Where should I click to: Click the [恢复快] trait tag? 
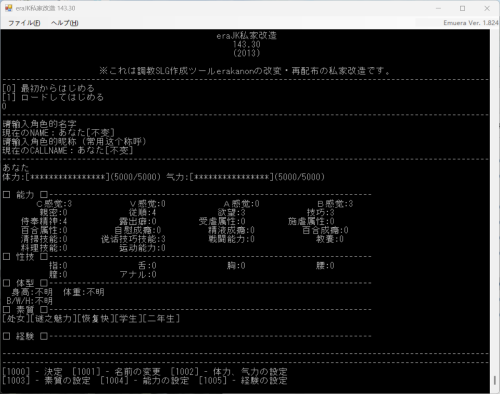[x=96, y=319]
